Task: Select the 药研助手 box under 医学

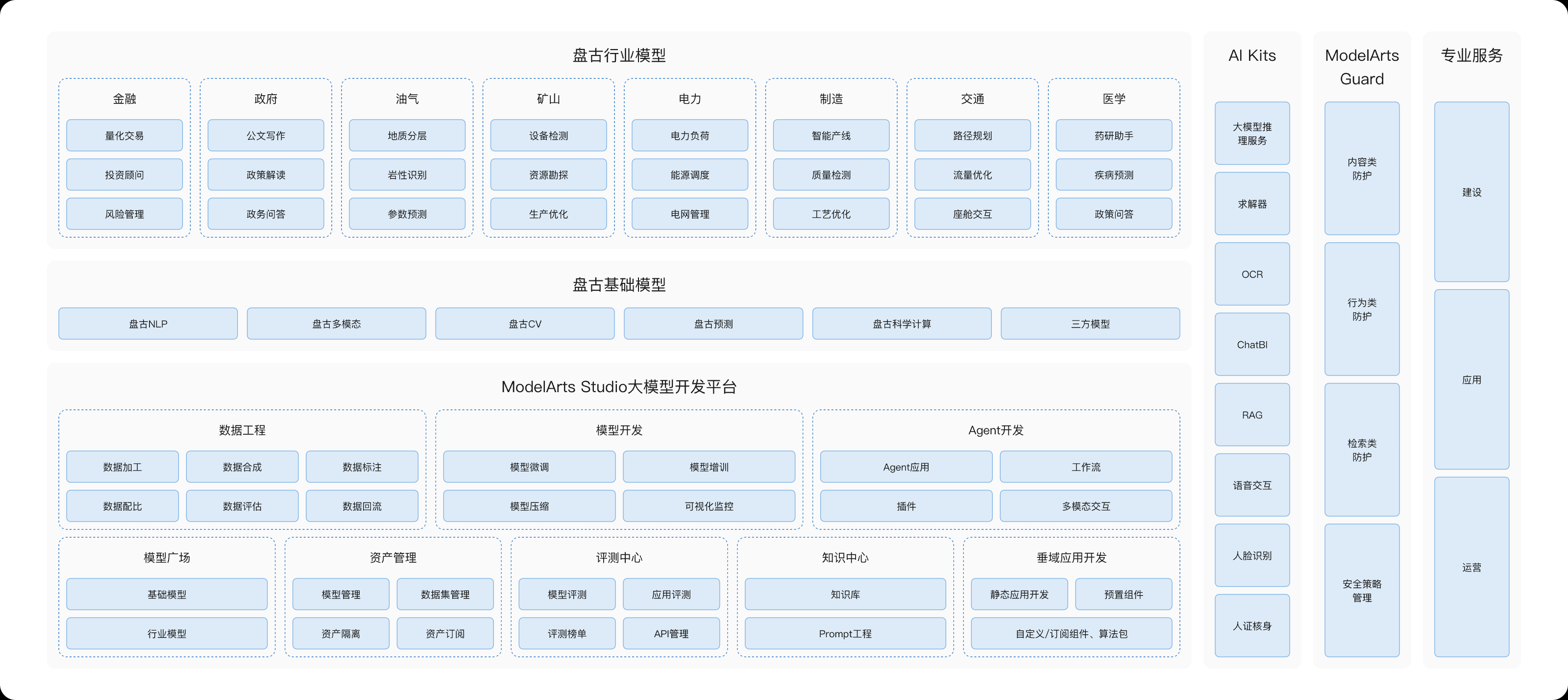Action: pos(1113,135)
